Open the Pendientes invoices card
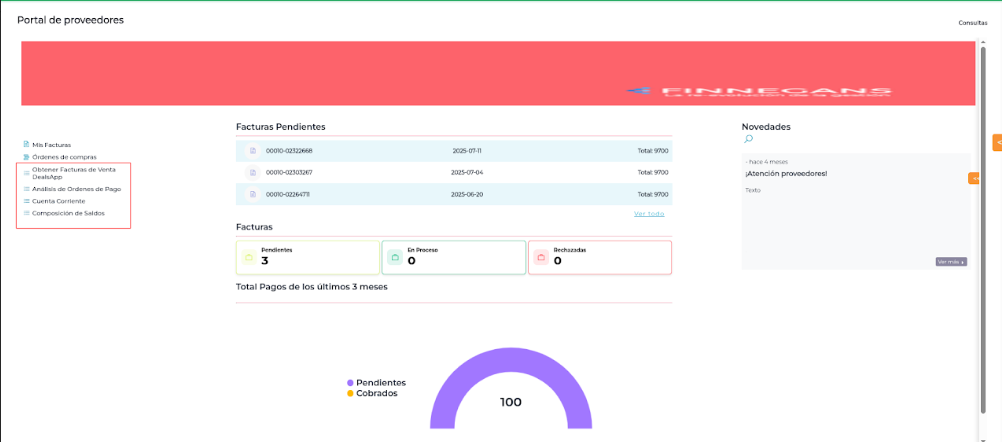This screenshot has height=442, width=1002. pos(308,257)
